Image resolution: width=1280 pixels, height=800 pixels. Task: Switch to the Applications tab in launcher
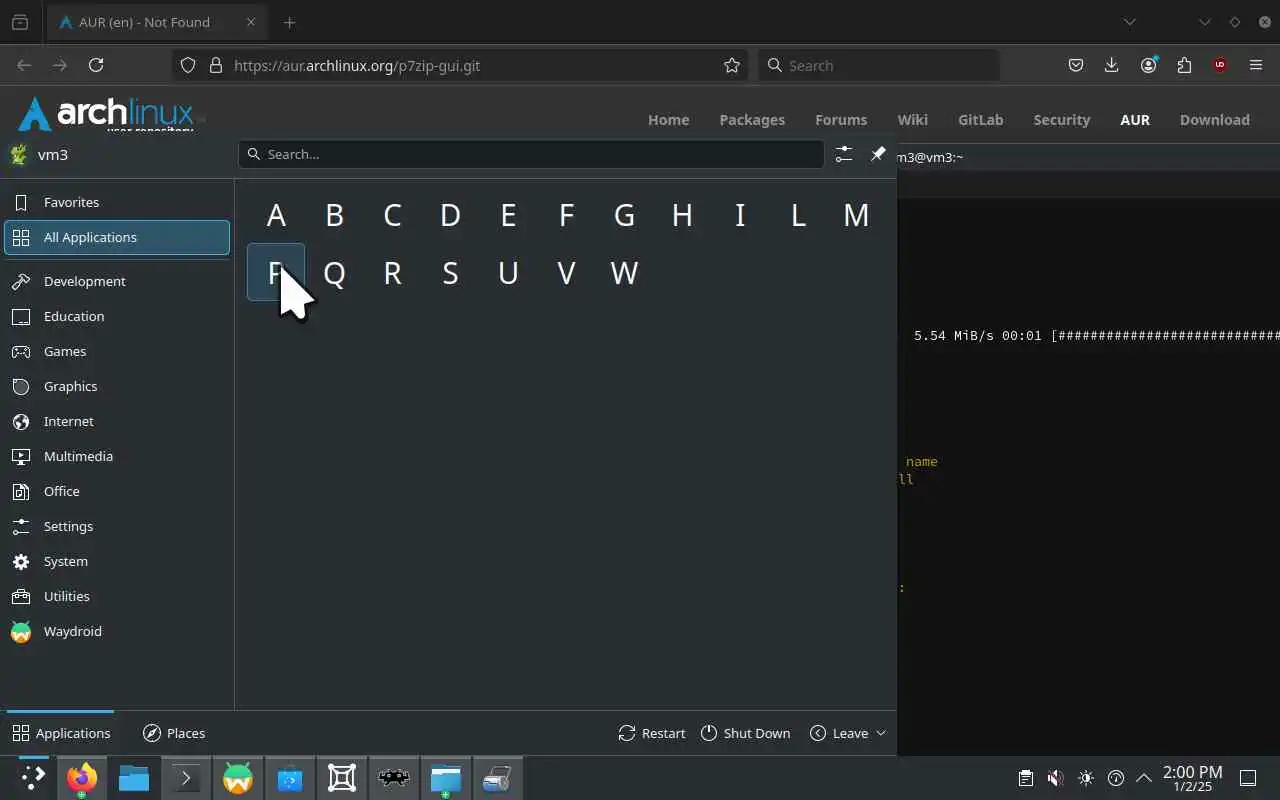pyautogui.click(x=61, y=733)
